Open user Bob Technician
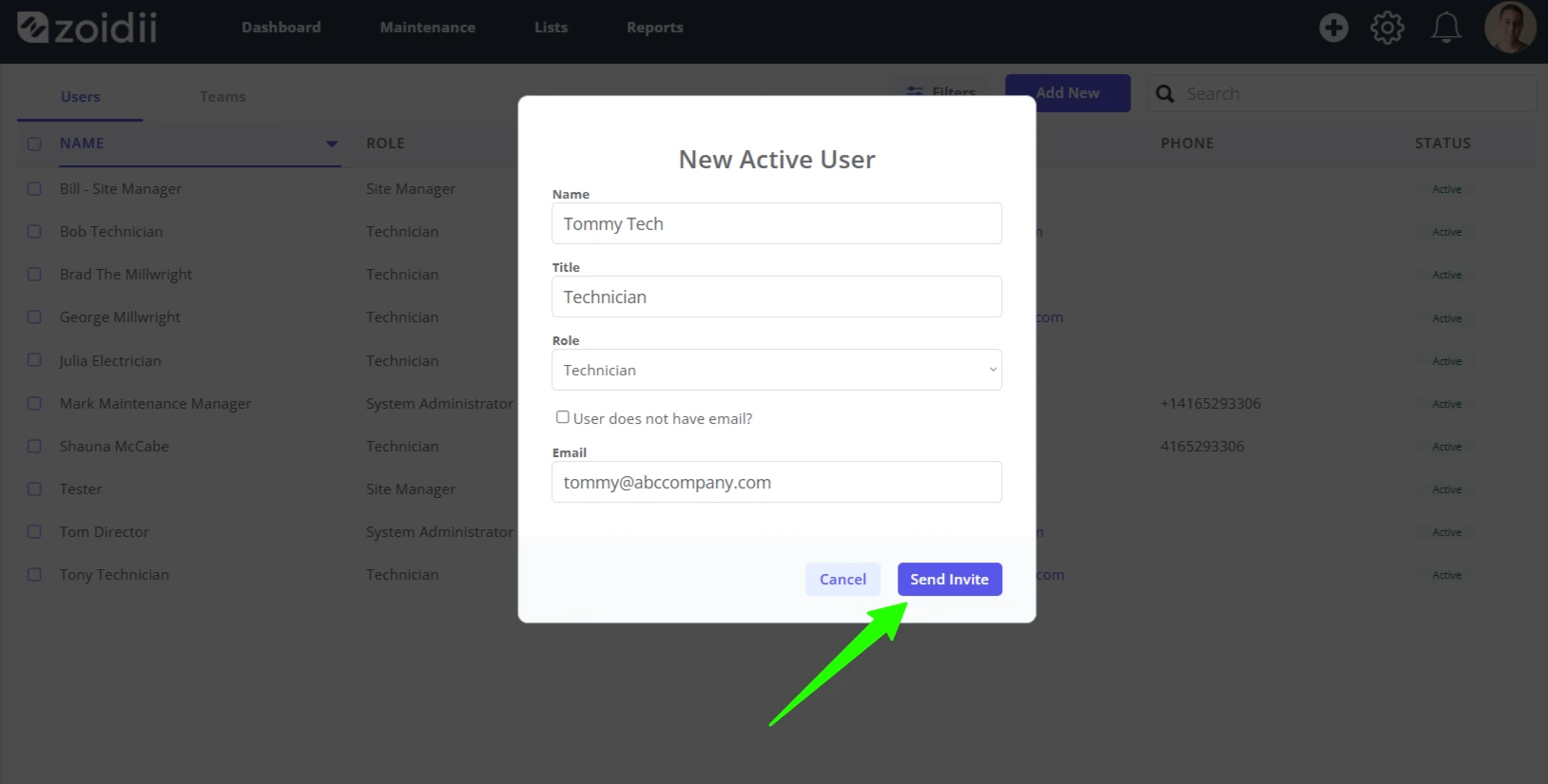 [111, 232]
